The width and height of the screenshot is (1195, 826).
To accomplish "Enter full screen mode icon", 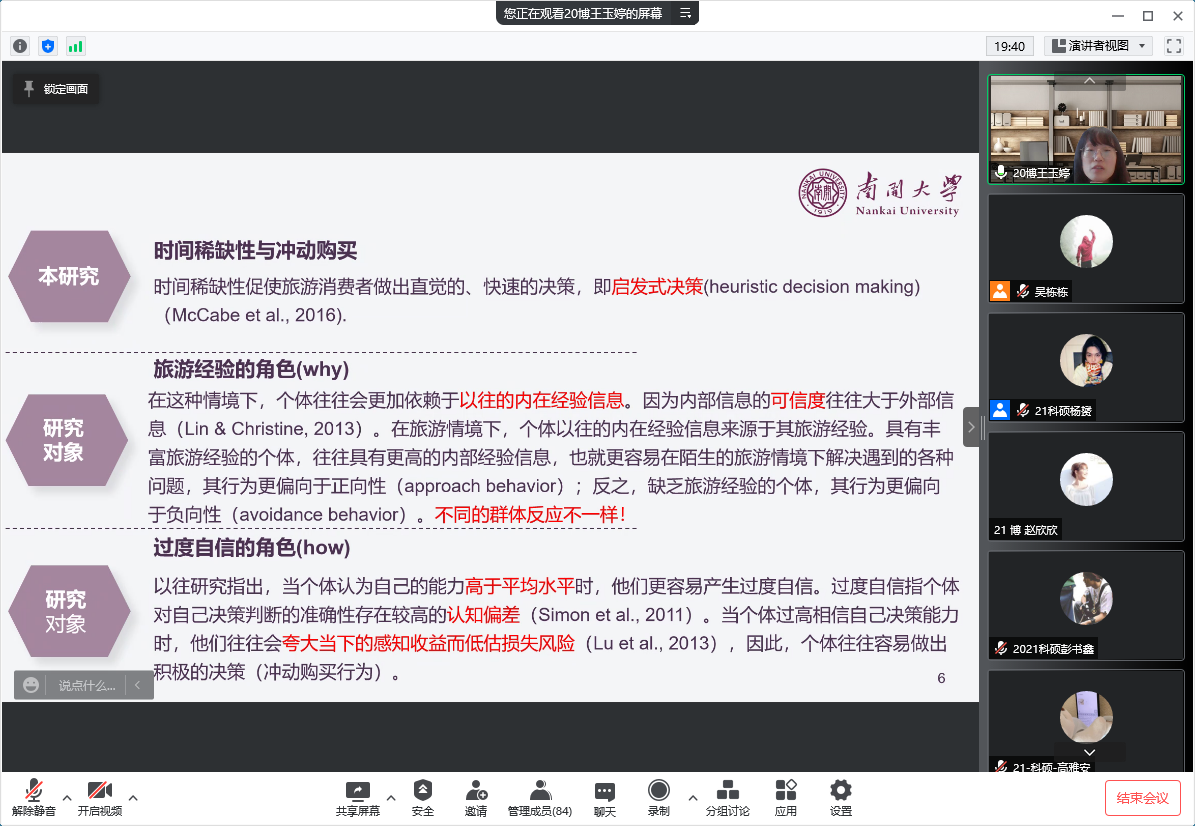I will (x=1174, y=46).
